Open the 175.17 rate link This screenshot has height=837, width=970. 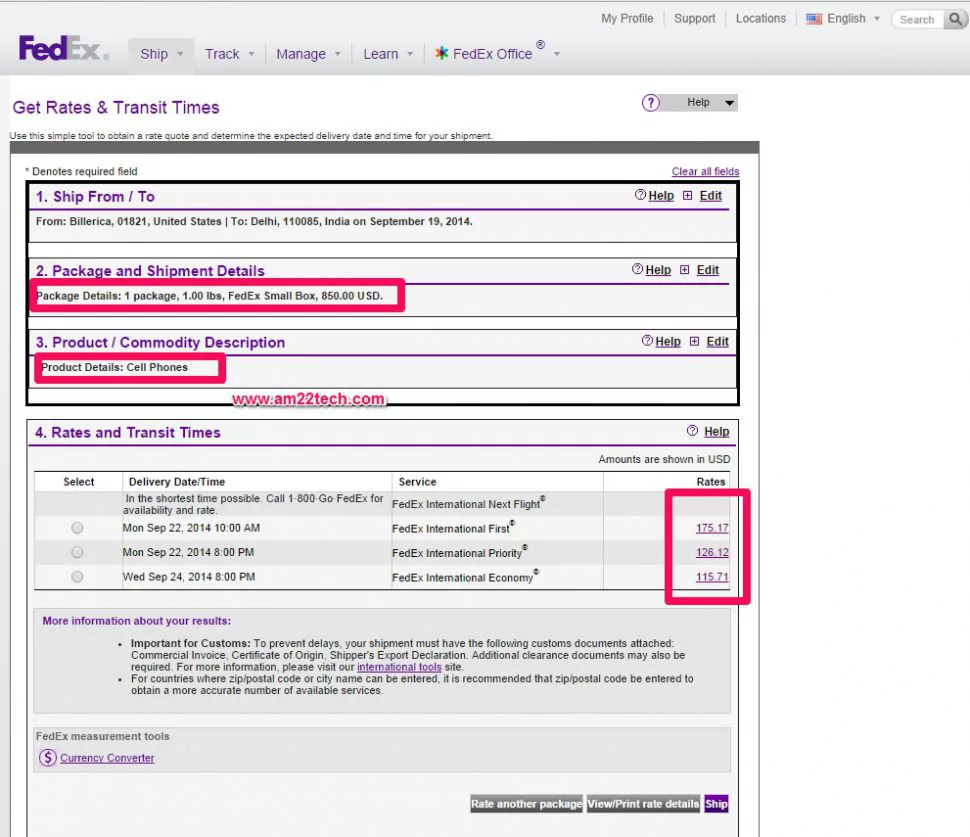point(712,528)
